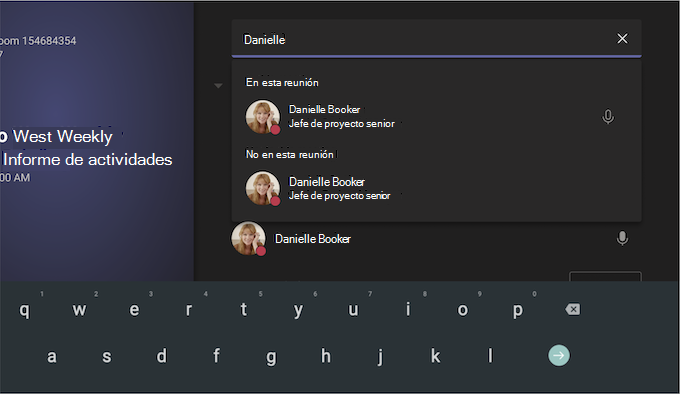Click the No en esta reunión section header
The image size is (680, 394).
pyautogui.click(x=290, y=154)
